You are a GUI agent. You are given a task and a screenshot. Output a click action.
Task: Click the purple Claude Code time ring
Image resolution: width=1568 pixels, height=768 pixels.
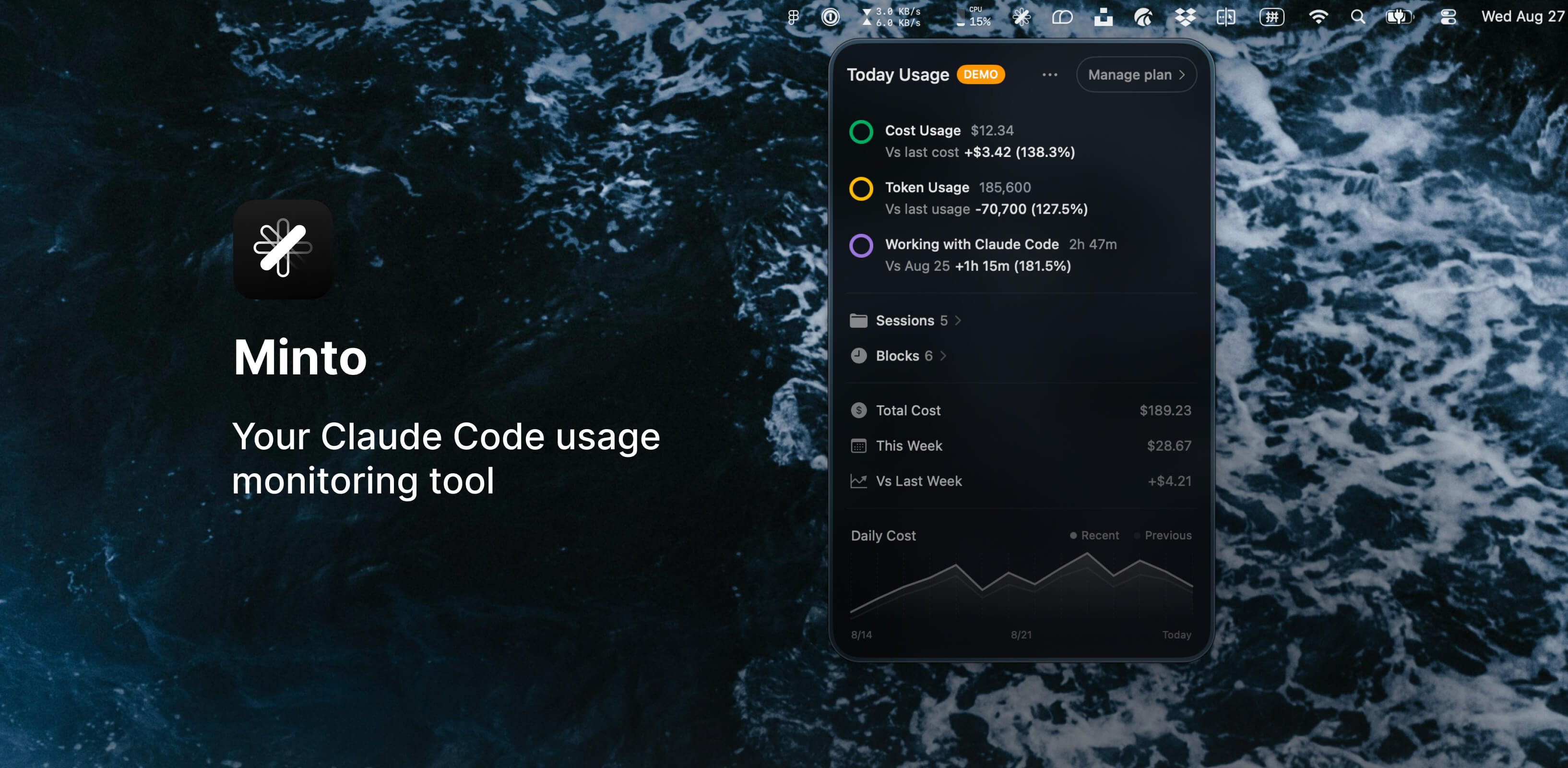point(861,245)
